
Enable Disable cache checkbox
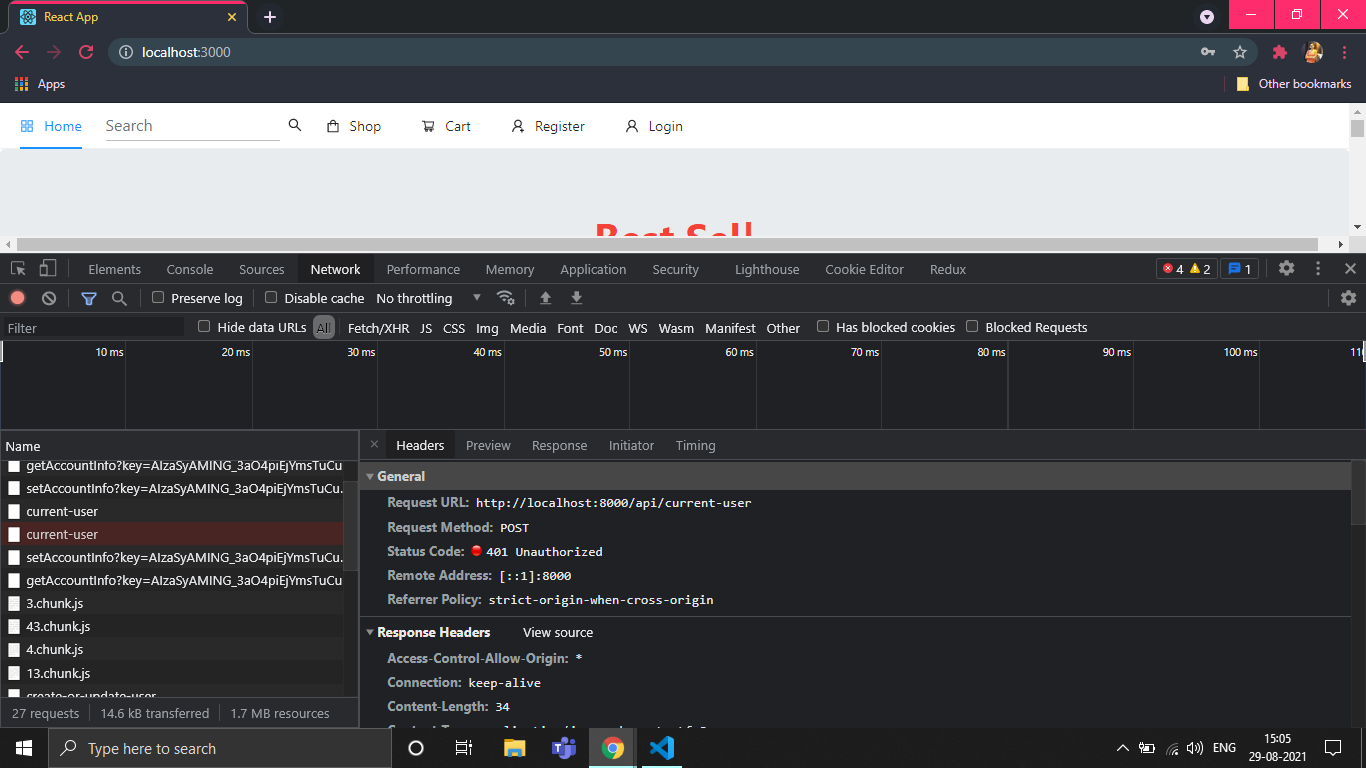[271, 297]
